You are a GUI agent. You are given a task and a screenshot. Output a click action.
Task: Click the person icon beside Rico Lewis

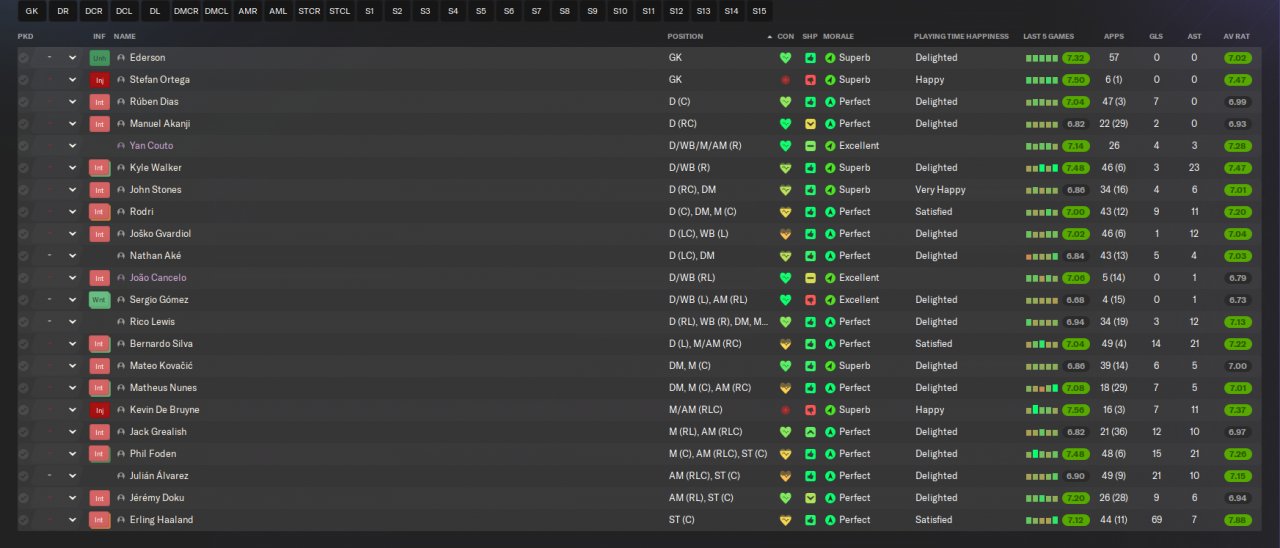(x=121, y=322)
